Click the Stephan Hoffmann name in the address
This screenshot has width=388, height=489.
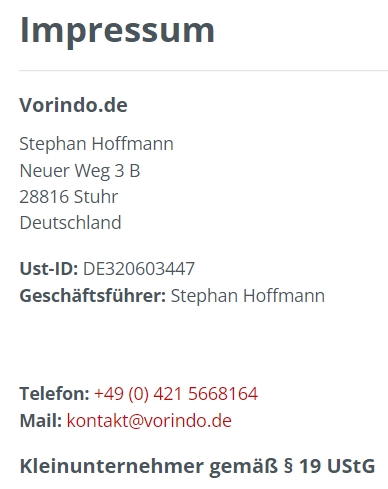coord(97,144)
